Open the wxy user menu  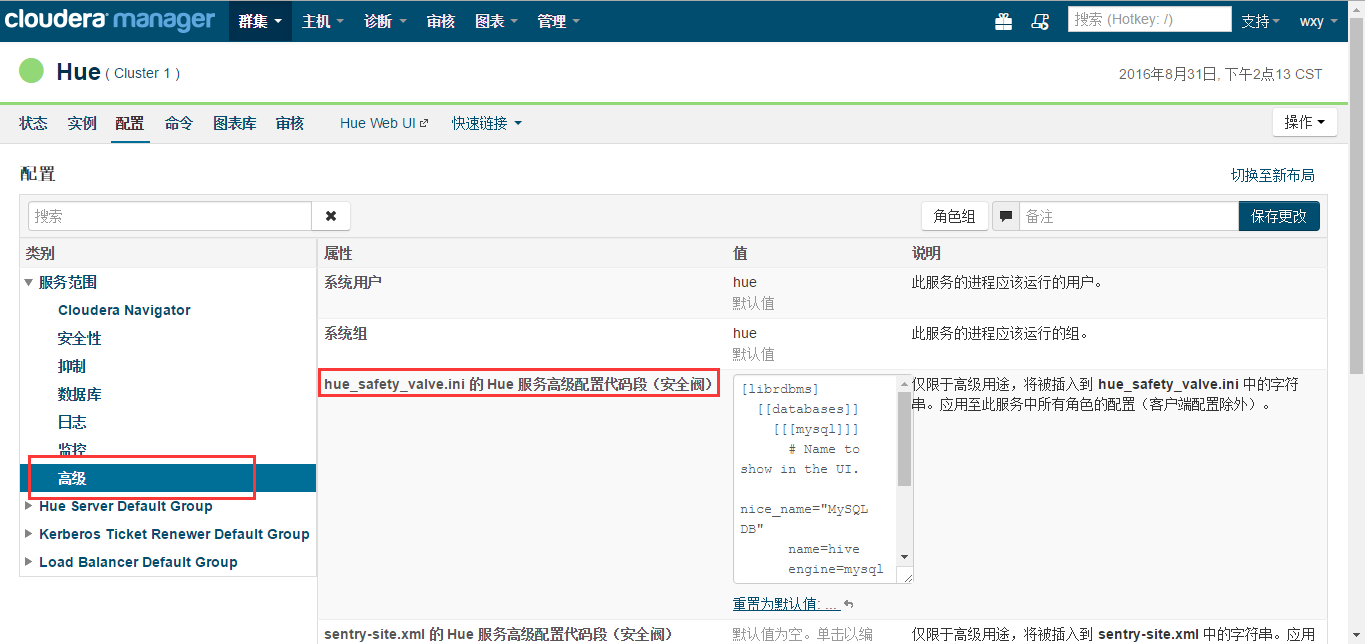pyautogui.click(x=1319, y=21)
